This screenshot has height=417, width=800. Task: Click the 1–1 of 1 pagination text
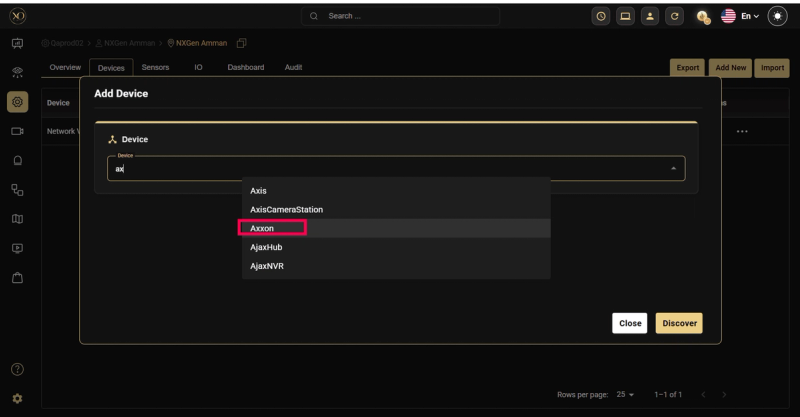point(668,395)
